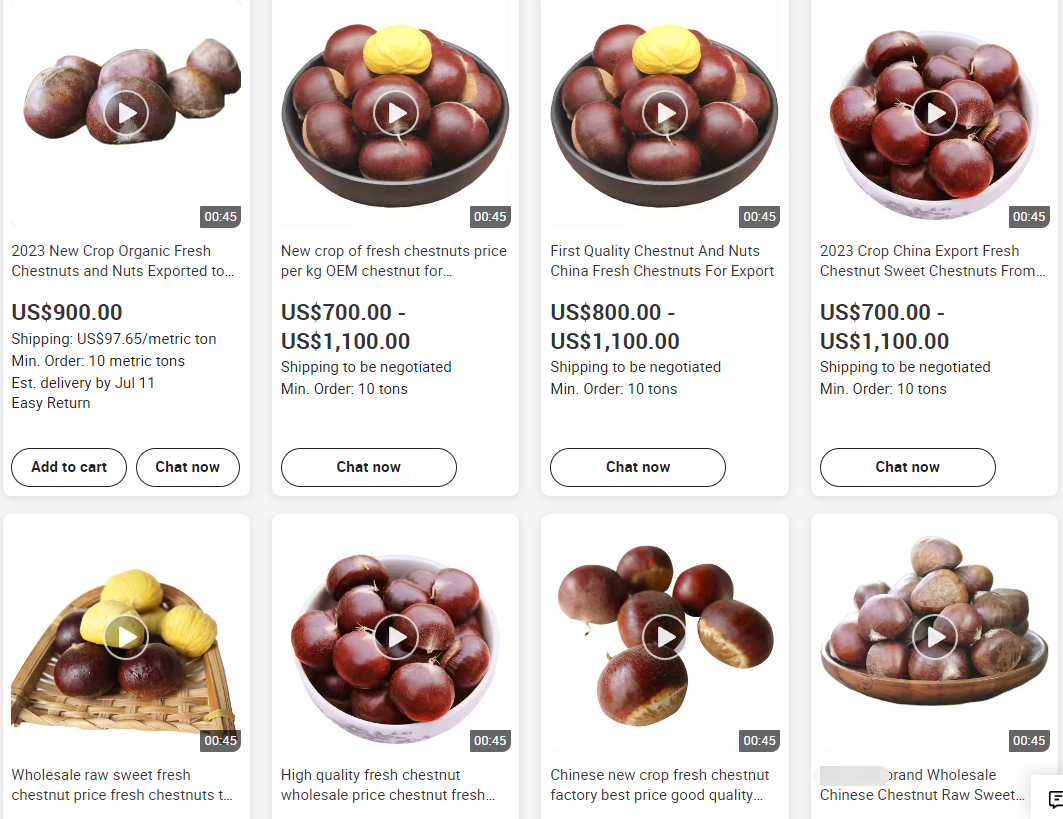
Task: Open Chinese new crop fresh chestnut title link
Action: click(660, 784)
